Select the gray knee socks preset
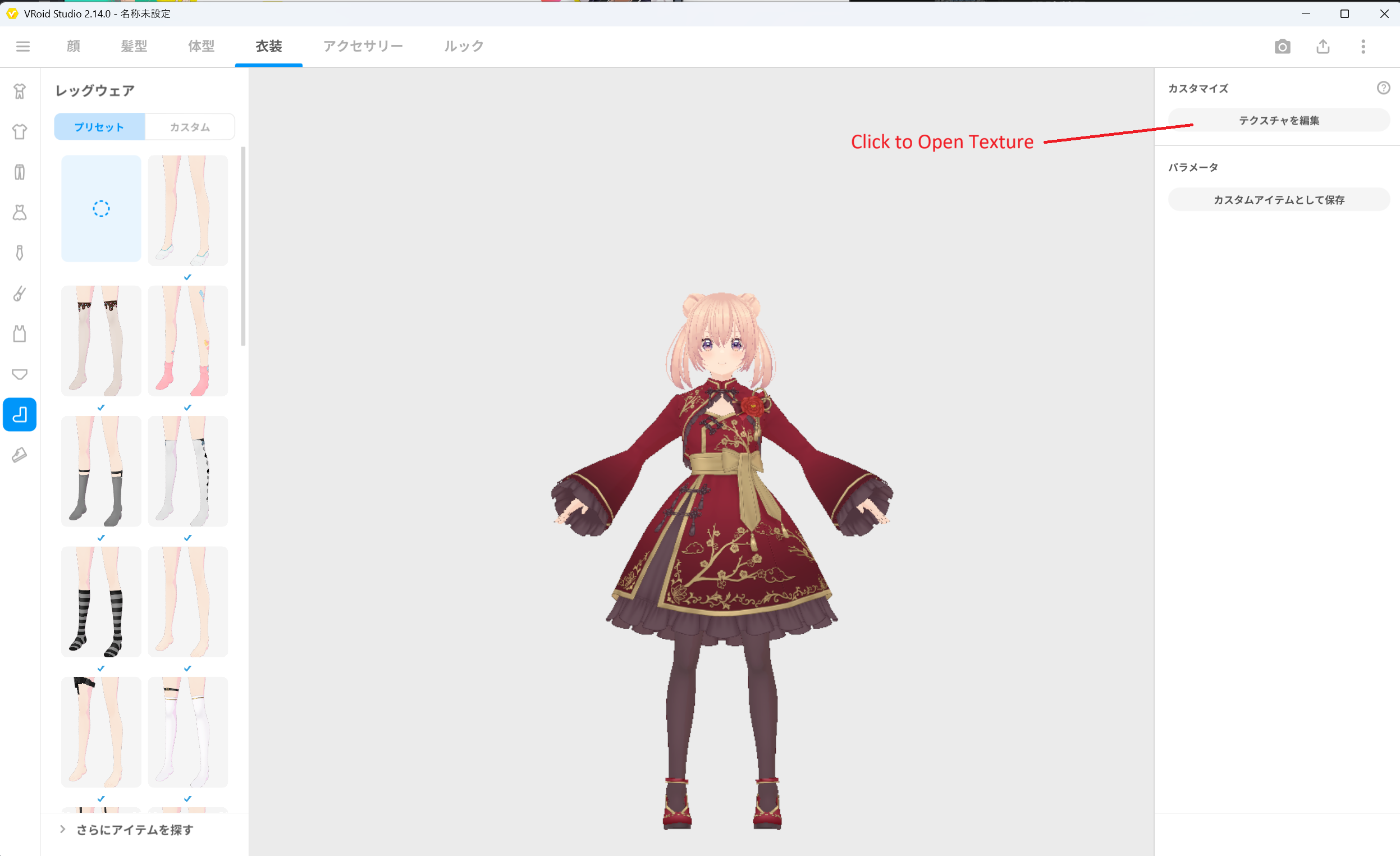The image size is (1400, 856). [101, 472]
